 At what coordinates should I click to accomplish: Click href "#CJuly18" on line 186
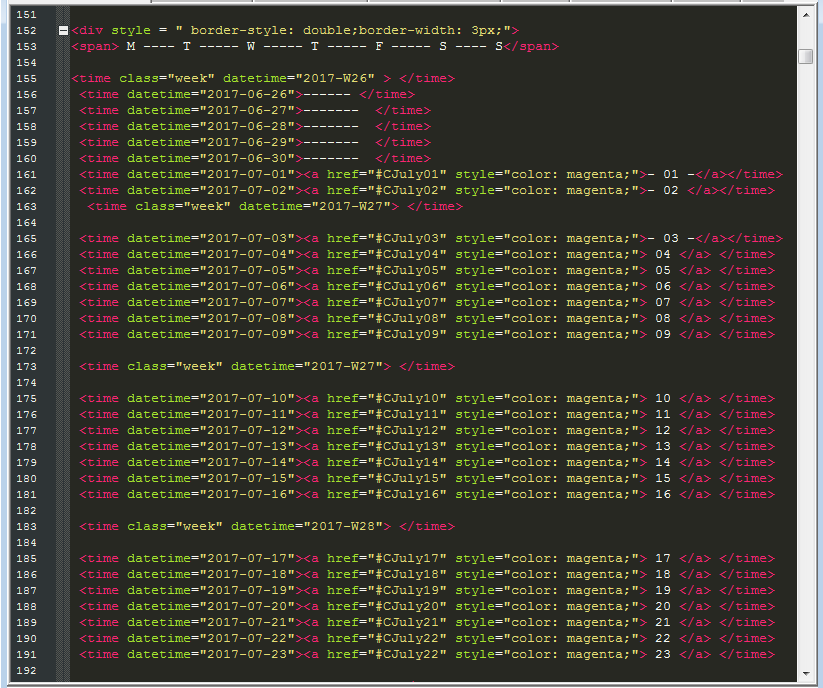click(x=407, y=575)
